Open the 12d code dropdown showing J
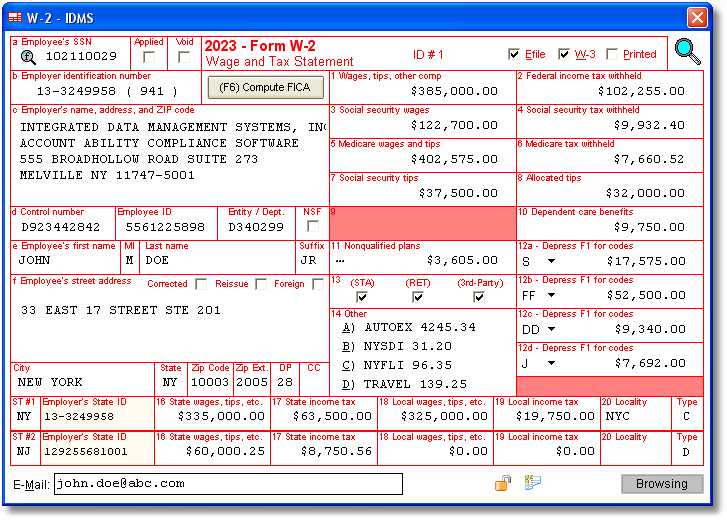 point(551,363)
